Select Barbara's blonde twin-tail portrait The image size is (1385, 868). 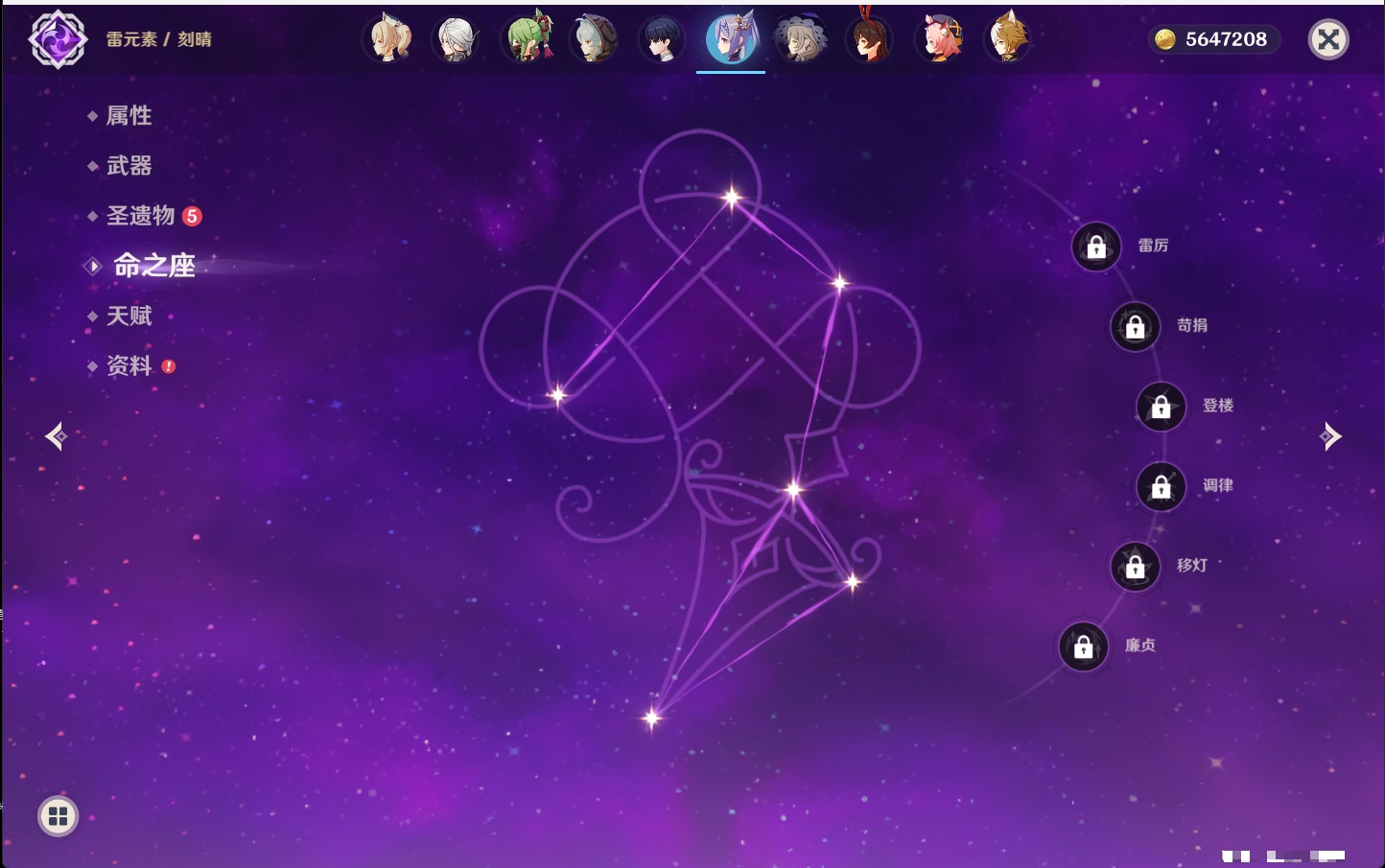pyautogui.click(x=389, y=39)
